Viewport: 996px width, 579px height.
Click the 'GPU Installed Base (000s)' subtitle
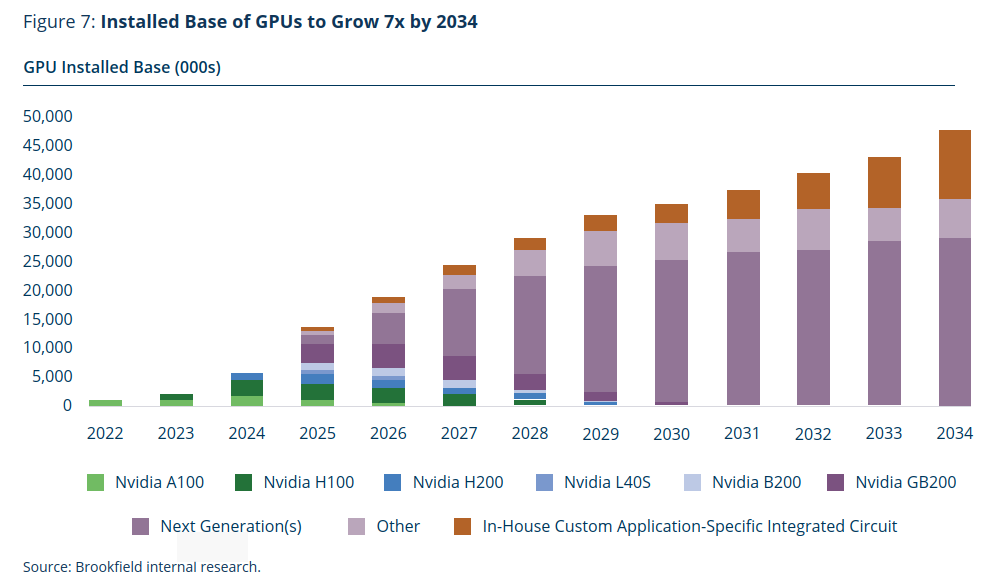click(122, 68)
